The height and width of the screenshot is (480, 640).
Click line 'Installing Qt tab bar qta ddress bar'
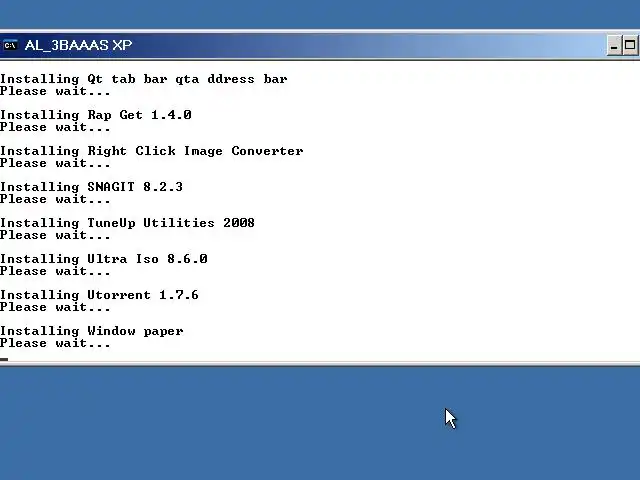coord(144,78)
